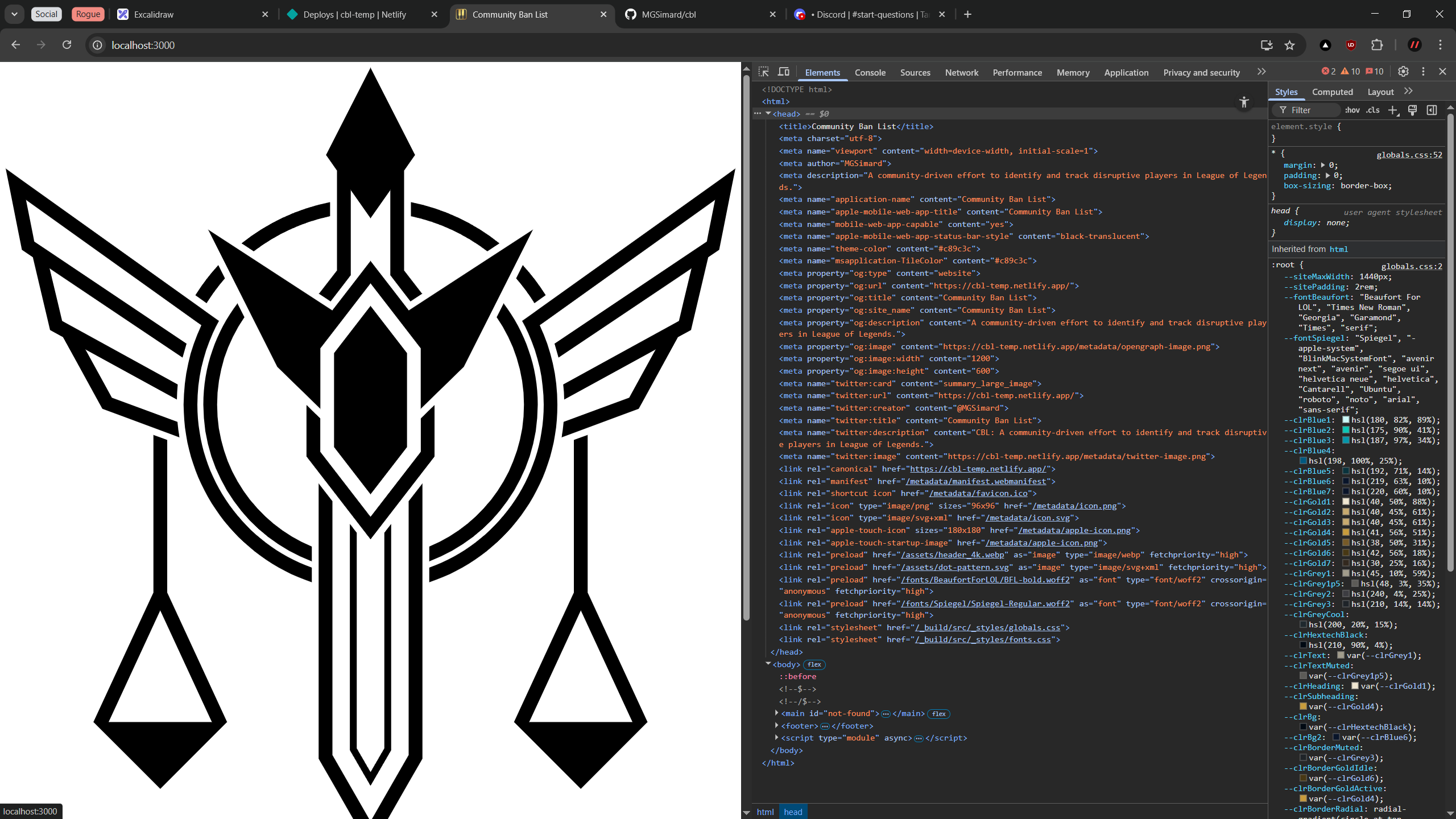Screen dimensions: 1456x819
Task: Expand the script module element
Action: tap(776, 738)
